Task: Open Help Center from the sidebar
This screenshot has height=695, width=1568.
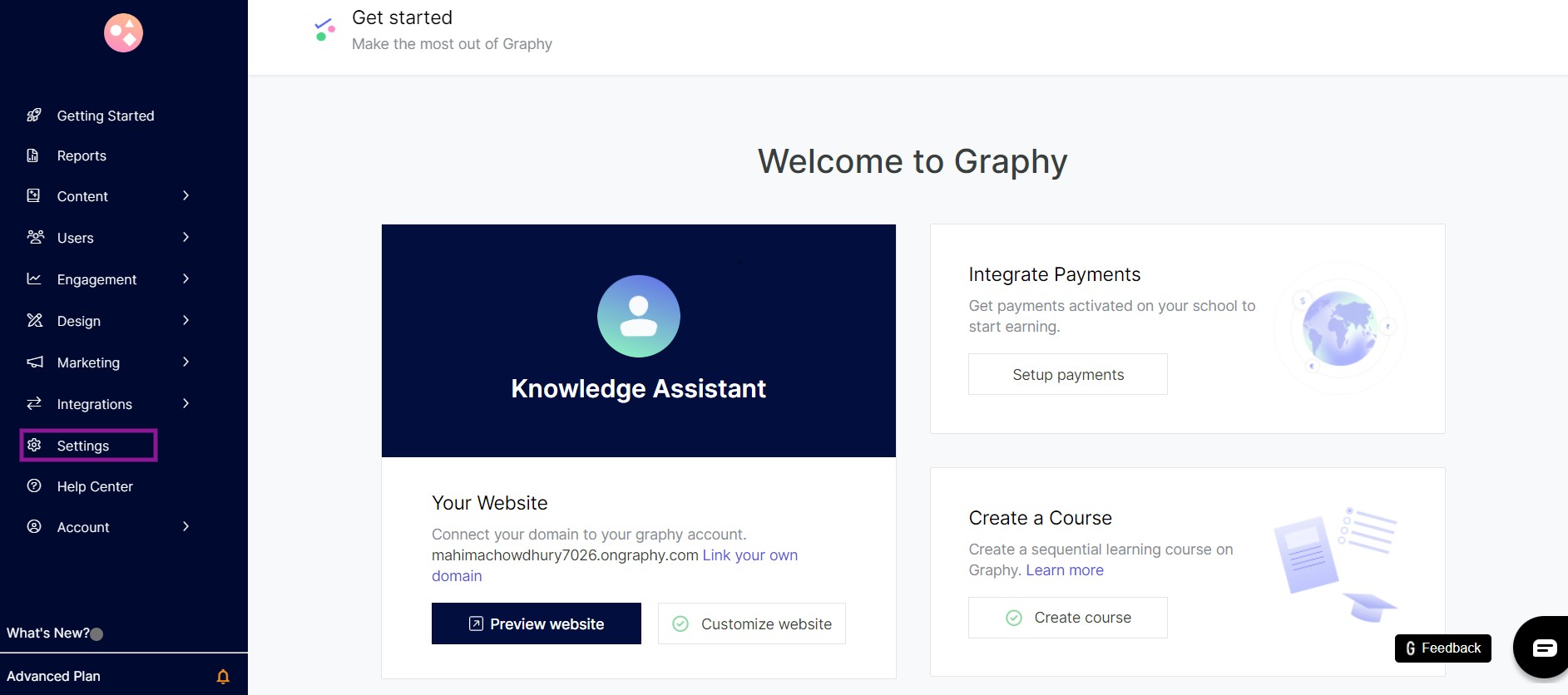Action: click(x=95, y=486)
